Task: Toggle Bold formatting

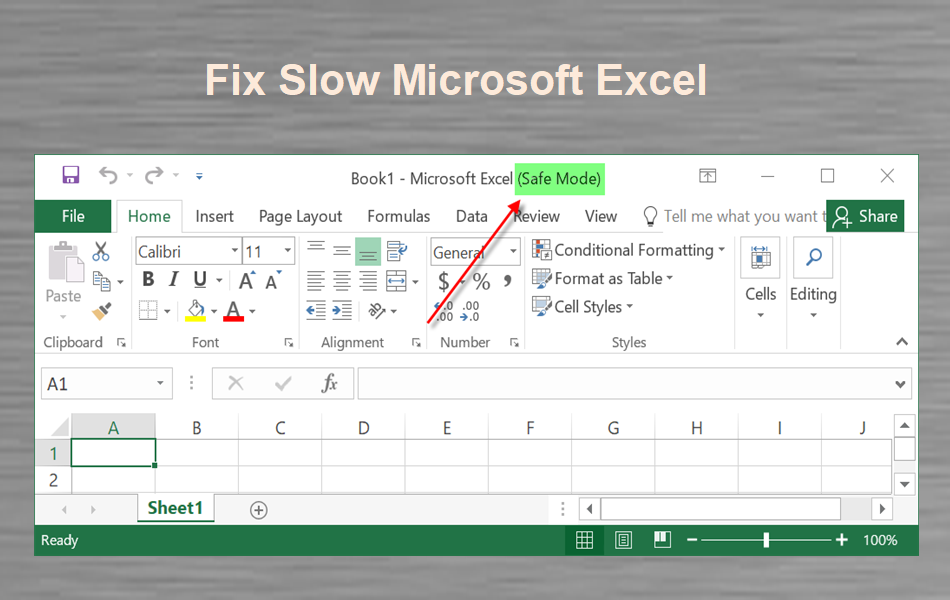Action: (x=148, y=280)
